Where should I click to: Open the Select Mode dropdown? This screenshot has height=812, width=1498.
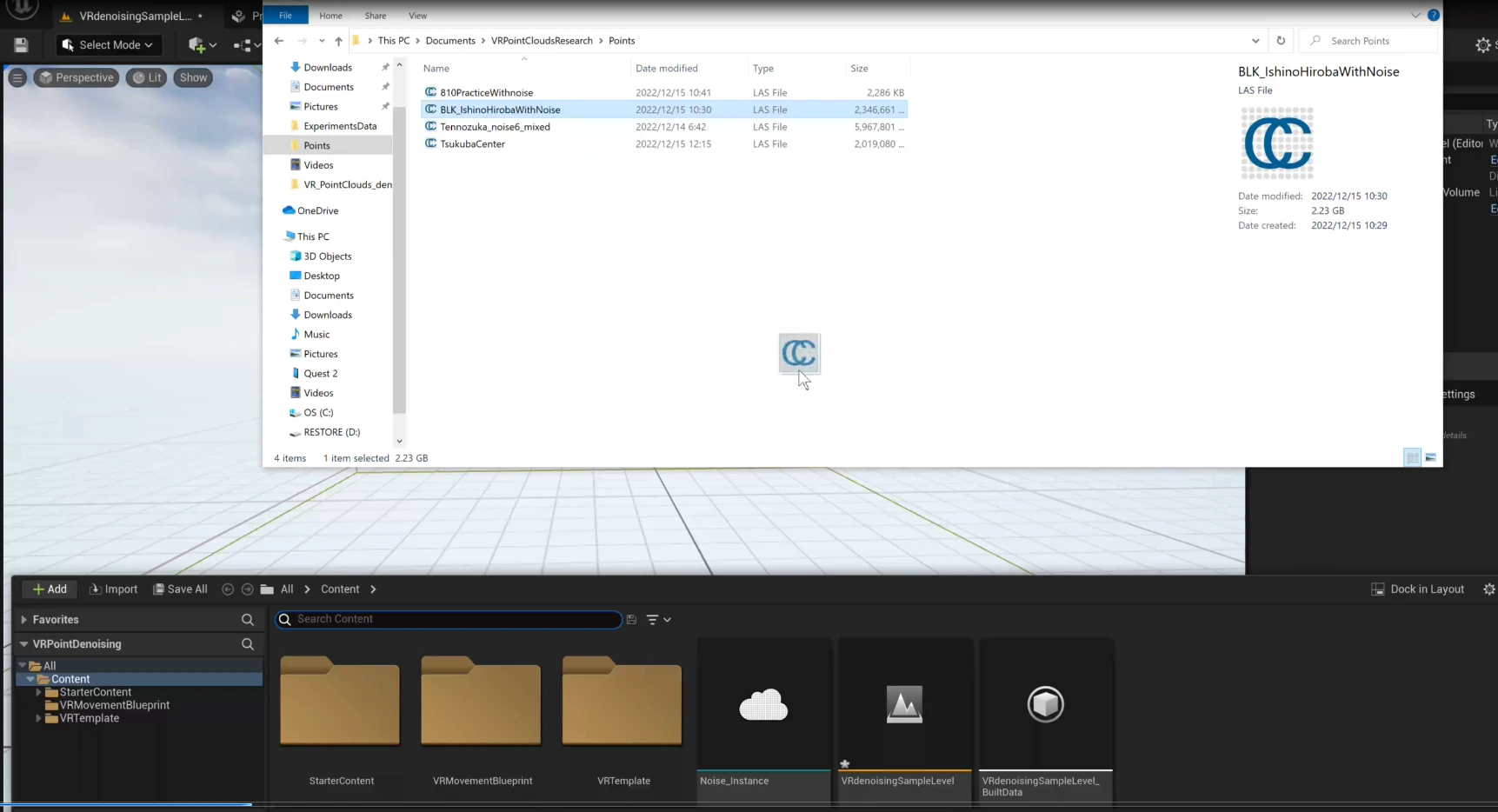point(109,45)
